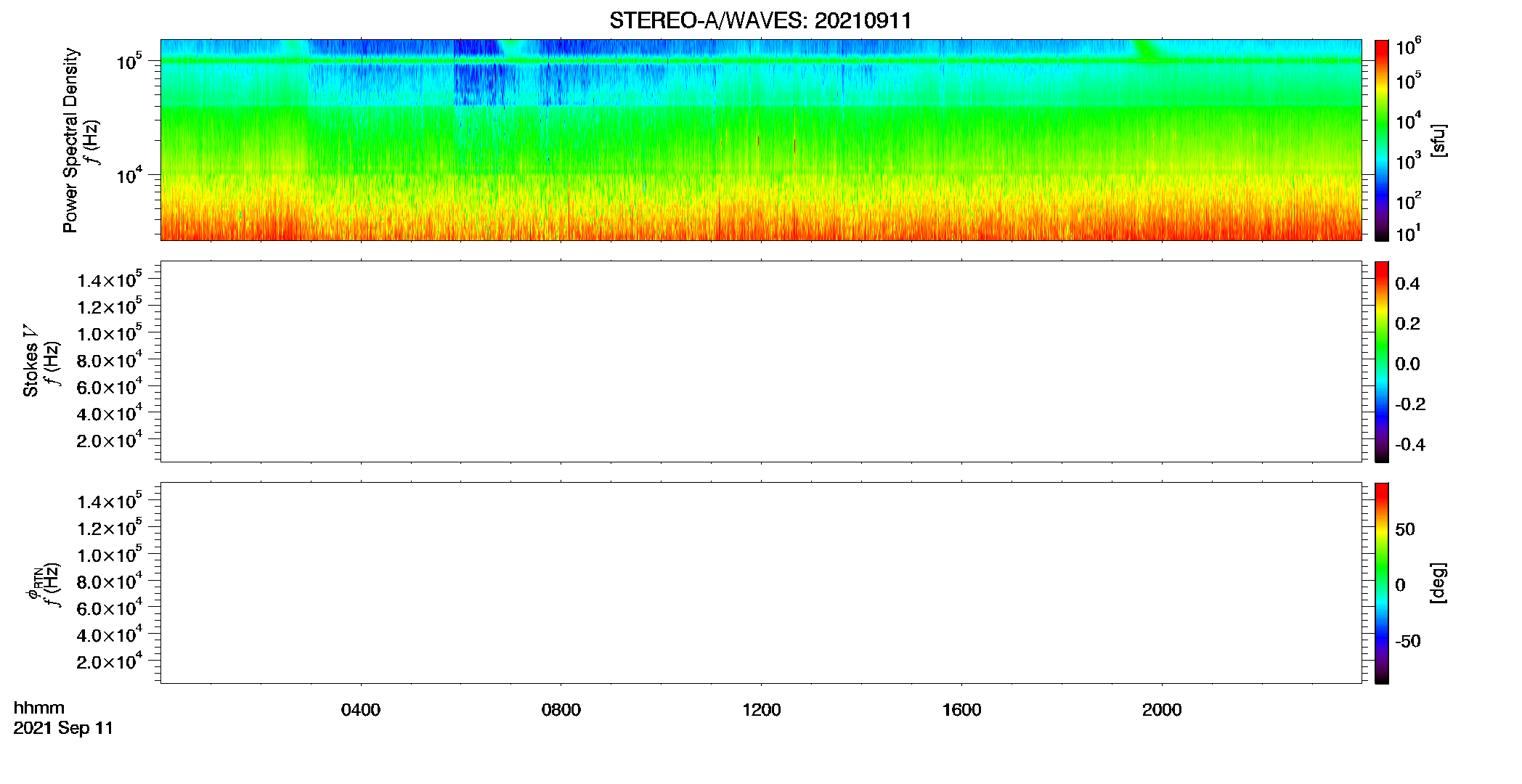Click the 10^6 tick on top colorbar
Screen dimensions: 1522x784
point(1409,49)
